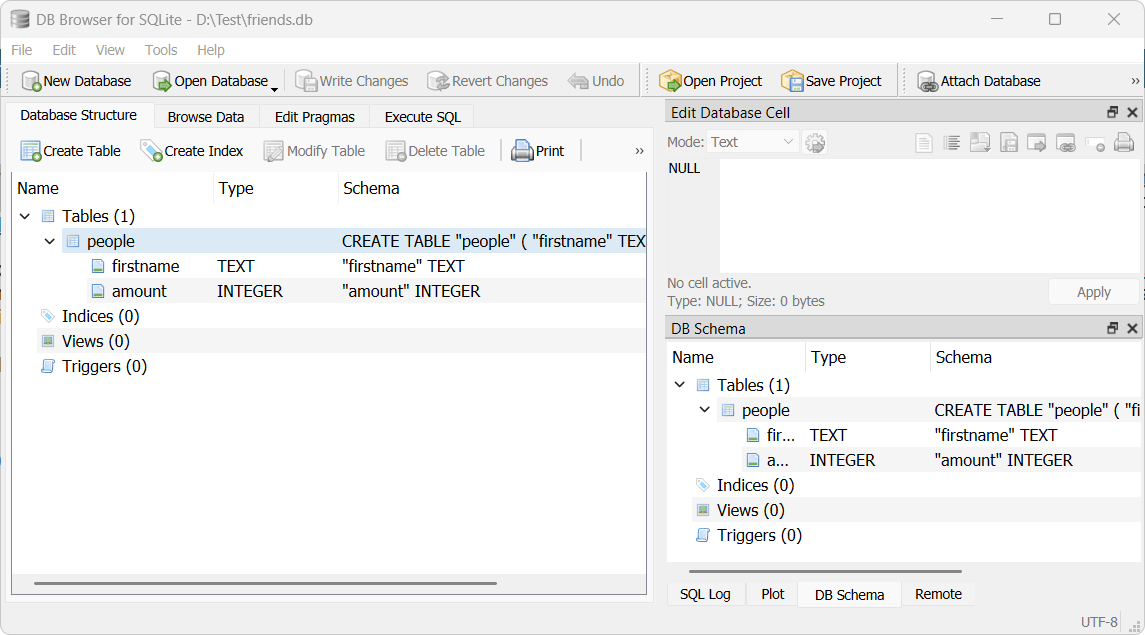This screenshot has height=635, width=1145.
Task: Select Triggers (0) in Database Structure
Action: [104, 366]
